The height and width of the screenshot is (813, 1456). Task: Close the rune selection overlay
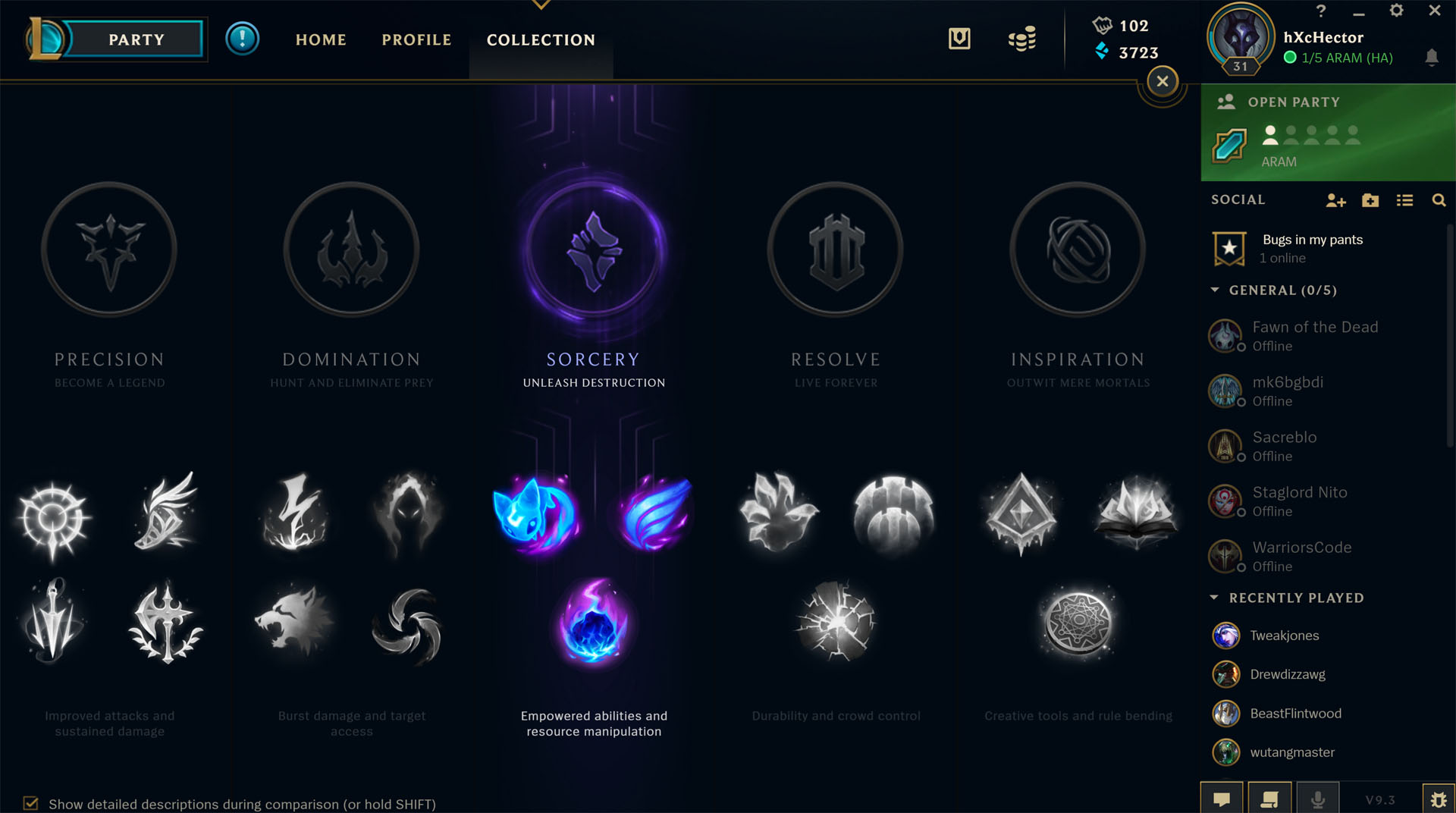click(x=1162, y=81)
